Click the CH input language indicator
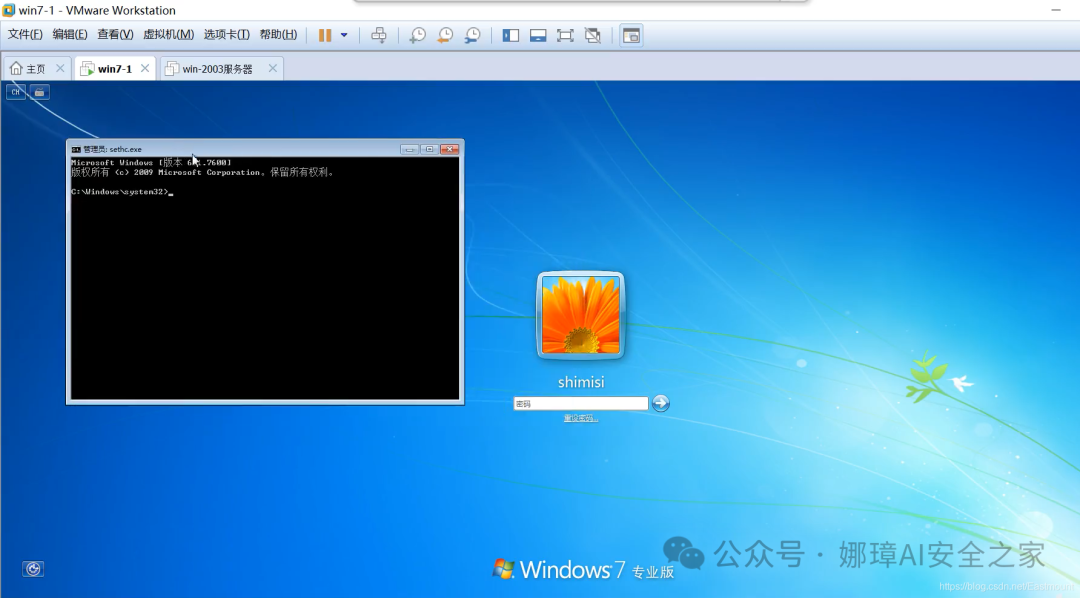Viewport: 1080px width, 598px height. 16,92
